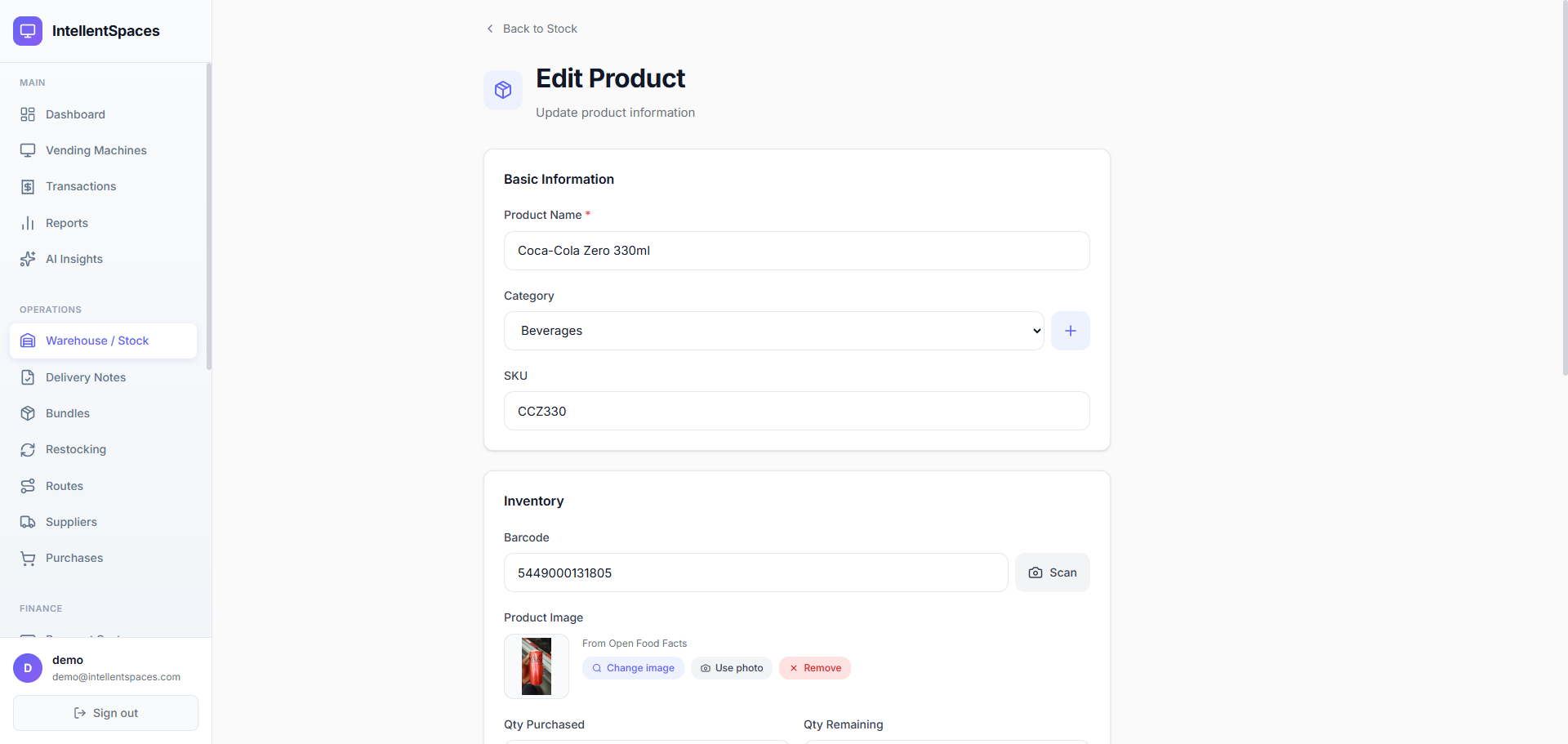Scan a barcode with camera

pos(1053,572)
